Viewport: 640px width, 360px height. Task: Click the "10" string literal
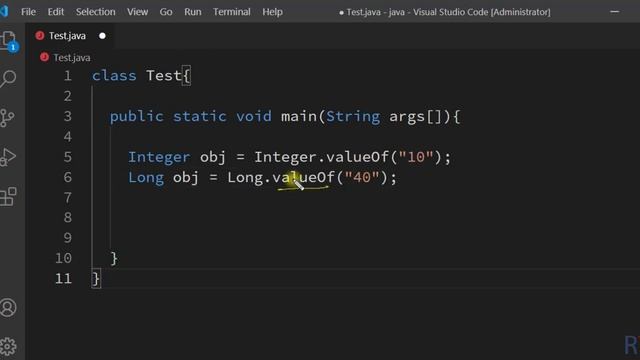point(416,157)
